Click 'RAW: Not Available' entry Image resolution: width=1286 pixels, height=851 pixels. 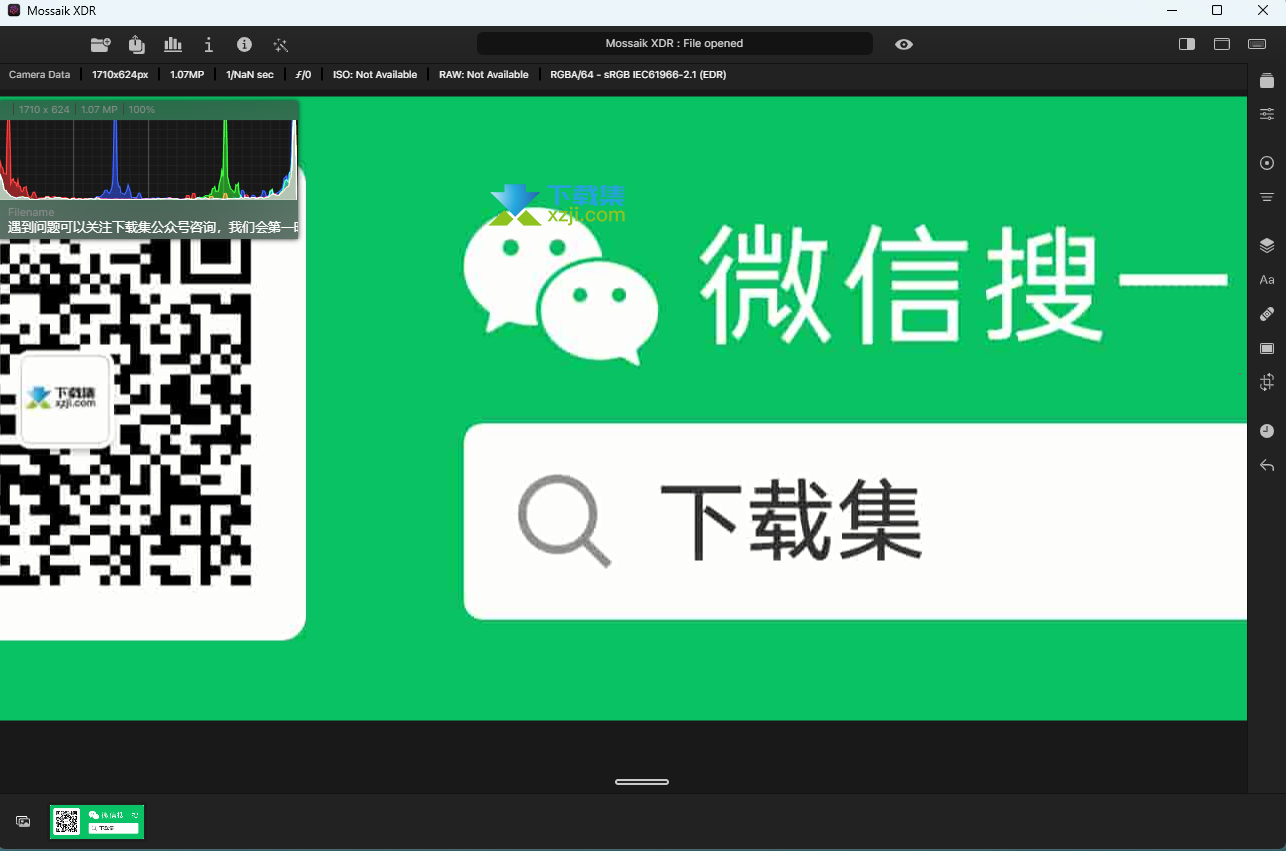pyautogui.click(x=484, y=75)
